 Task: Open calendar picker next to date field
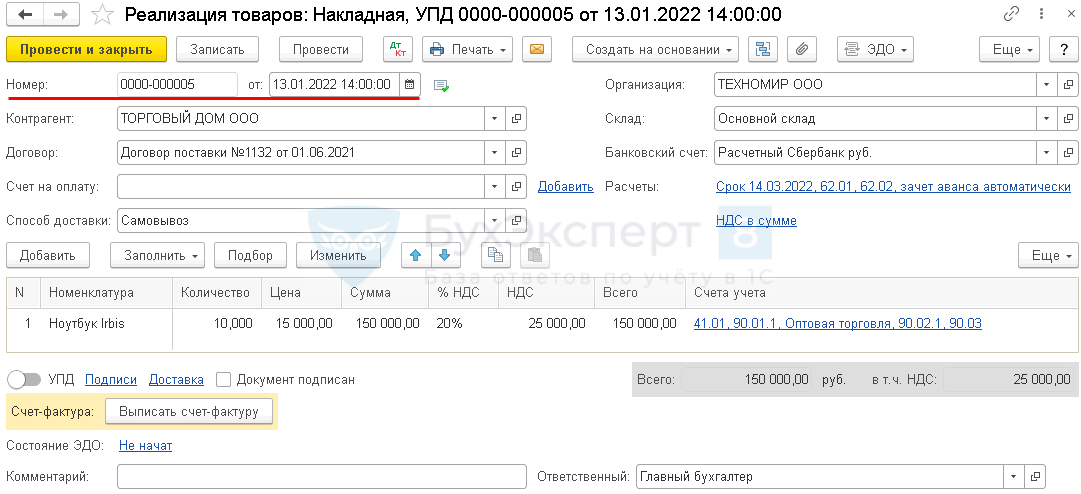[410, 85]
